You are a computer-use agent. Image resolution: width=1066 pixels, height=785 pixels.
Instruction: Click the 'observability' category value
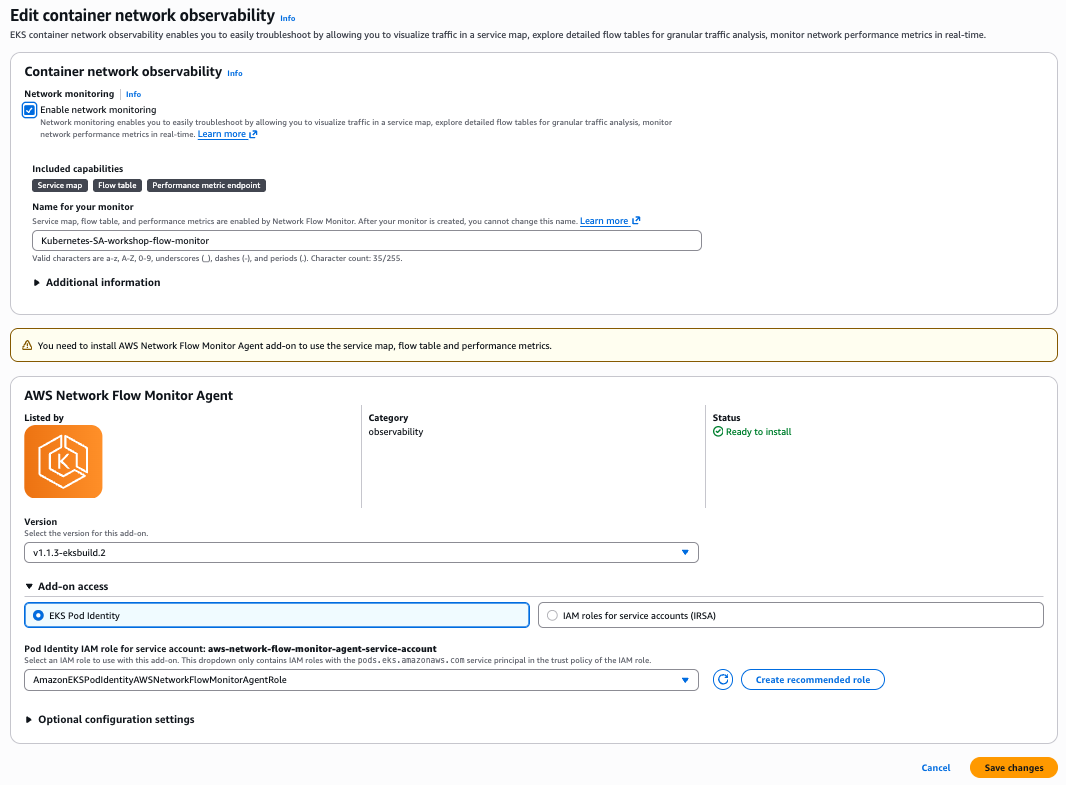396,432
